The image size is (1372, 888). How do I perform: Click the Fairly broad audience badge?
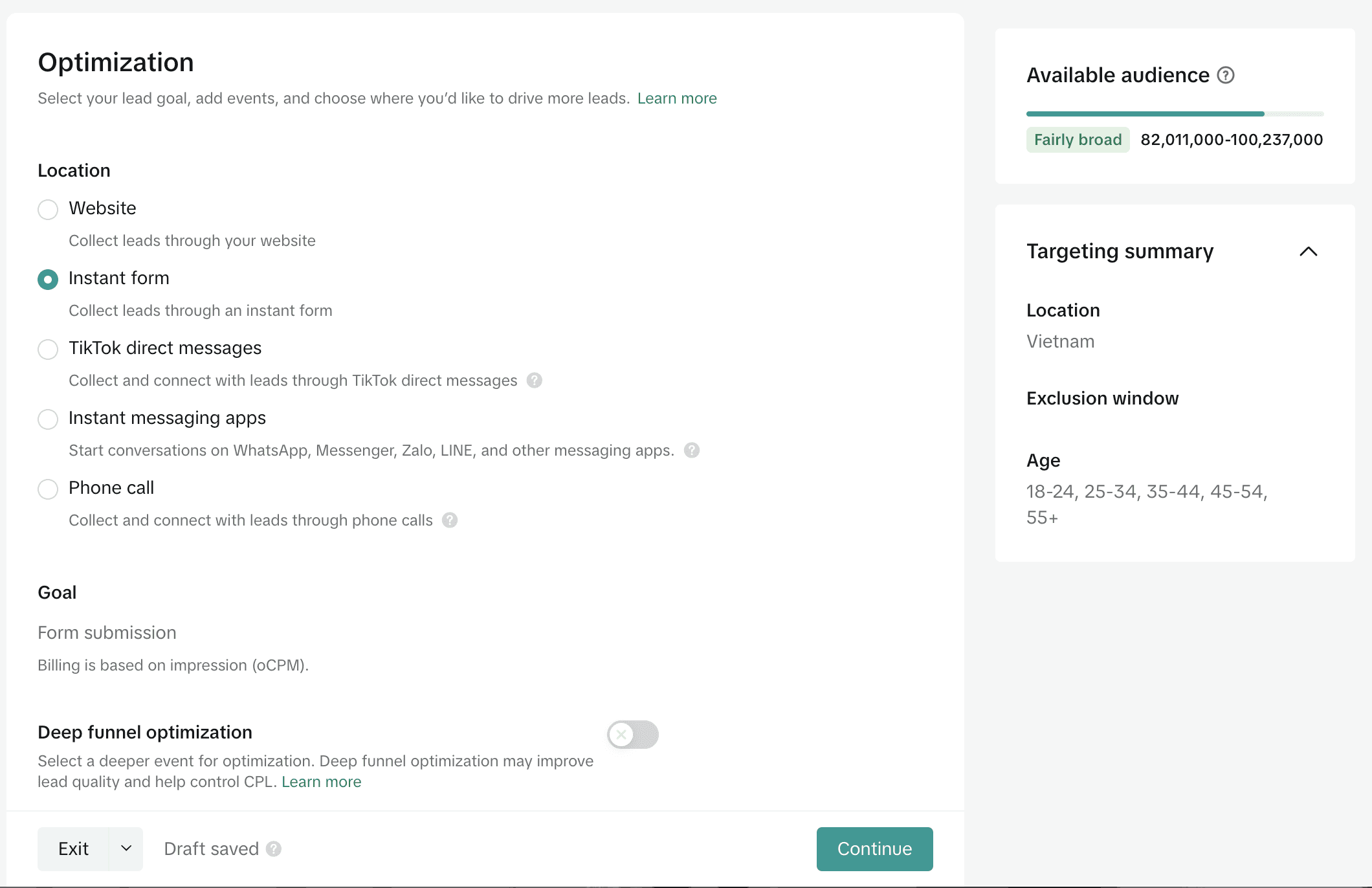(1078, 139)
